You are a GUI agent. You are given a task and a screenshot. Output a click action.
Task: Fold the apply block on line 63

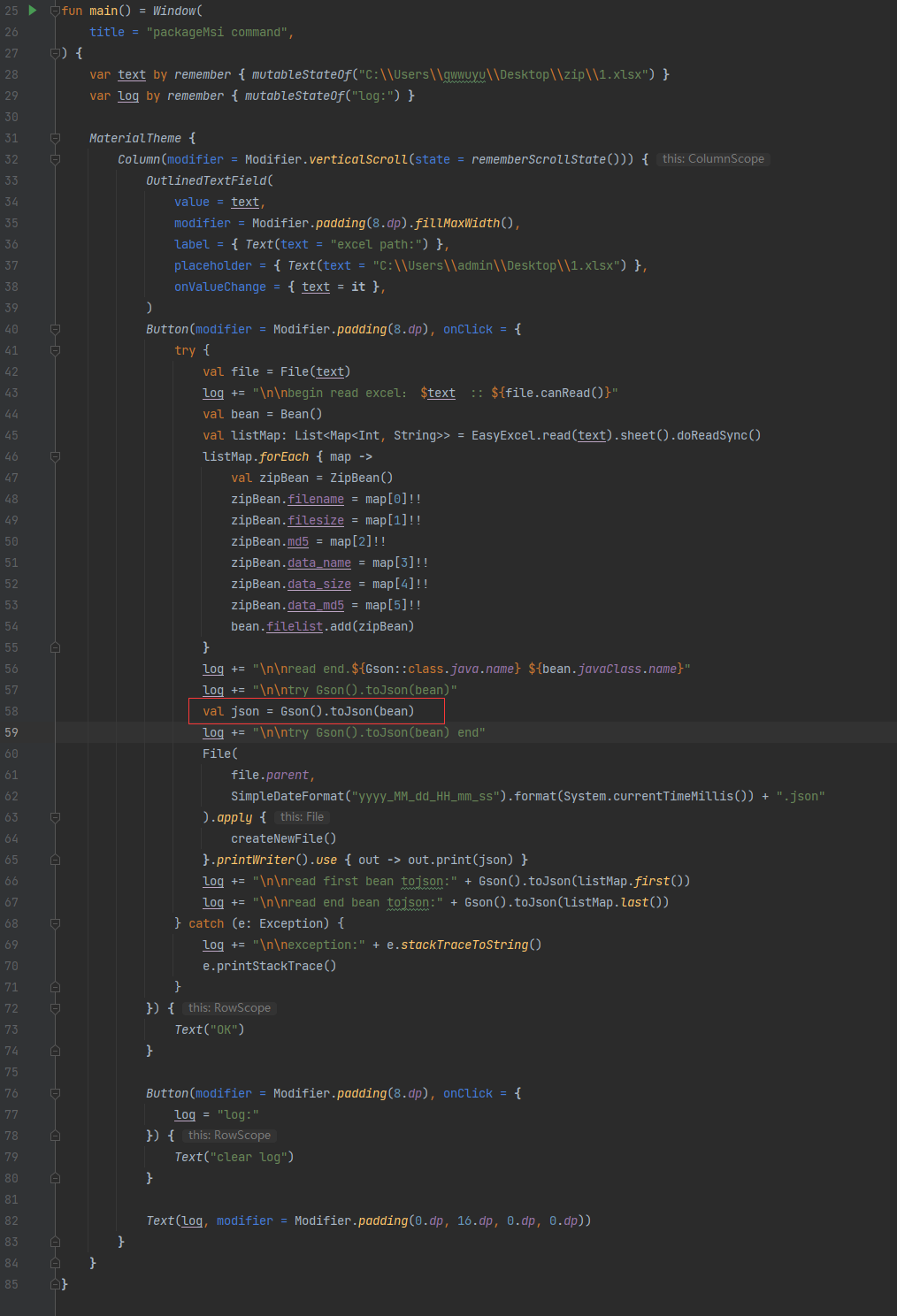(x=55, y=817)
